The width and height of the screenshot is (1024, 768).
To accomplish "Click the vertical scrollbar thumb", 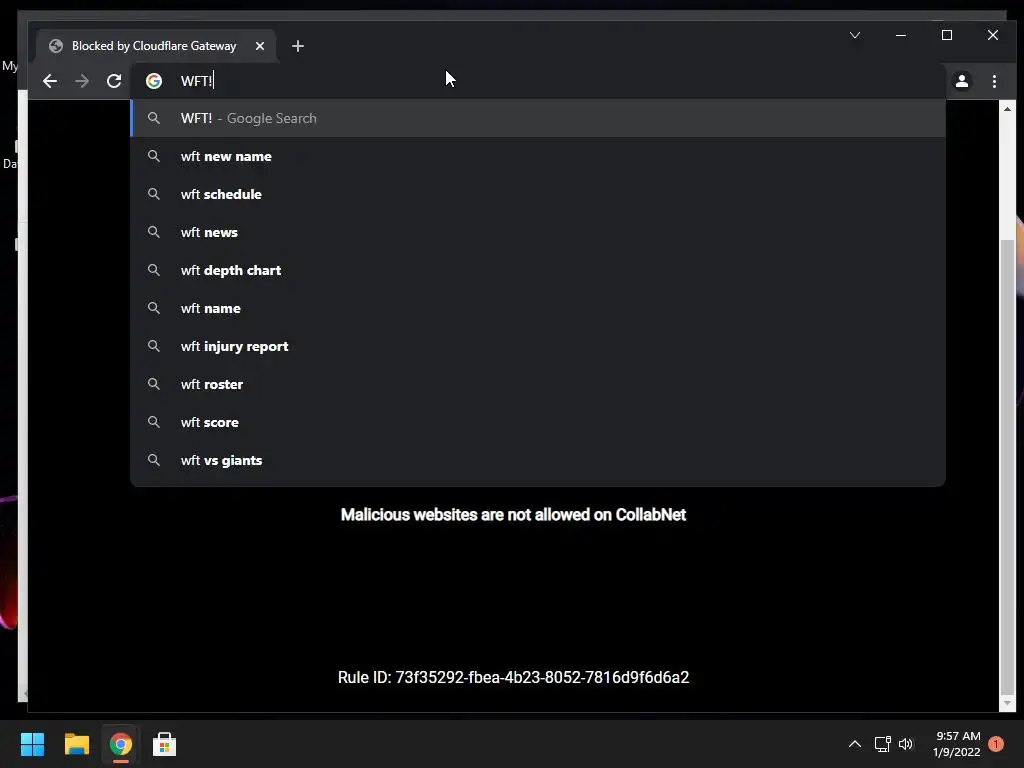I will pyautogui.click(x=1007, y=467).
